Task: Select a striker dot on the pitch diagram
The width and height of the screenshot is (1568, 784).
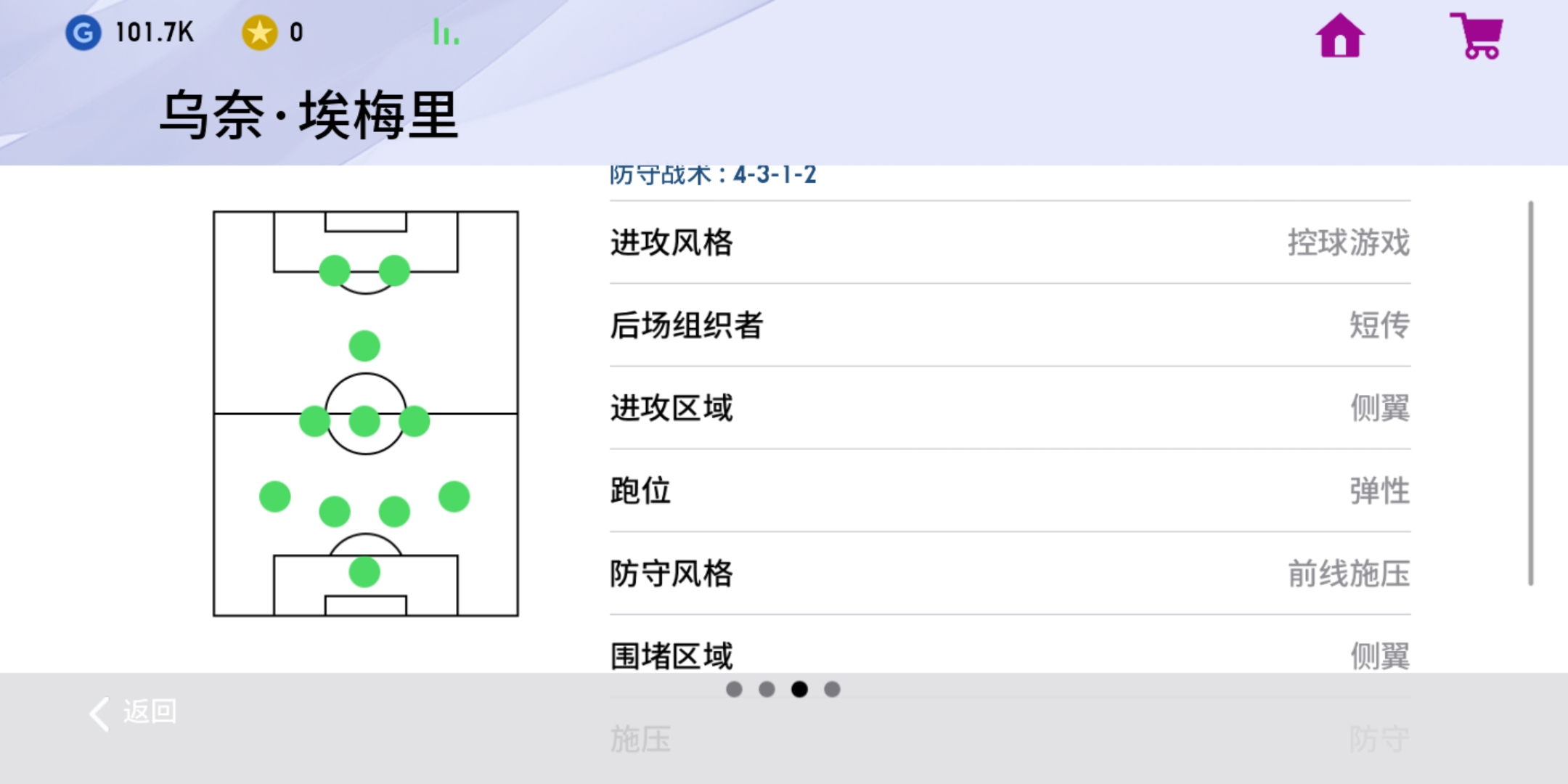Action: (334, 269)
